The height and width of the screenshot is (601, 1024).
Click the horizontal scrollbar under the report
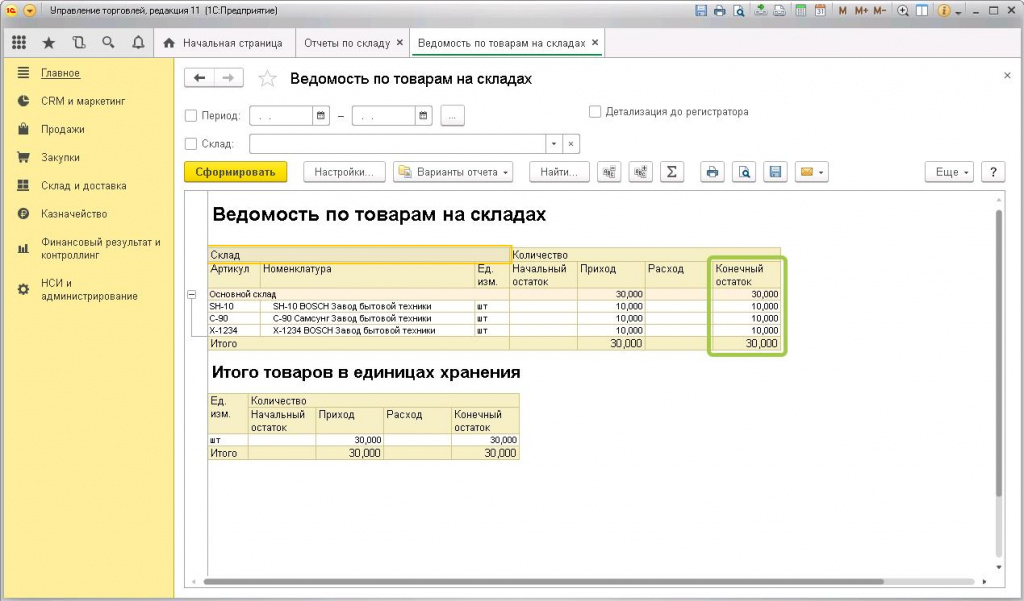point(540,582)
